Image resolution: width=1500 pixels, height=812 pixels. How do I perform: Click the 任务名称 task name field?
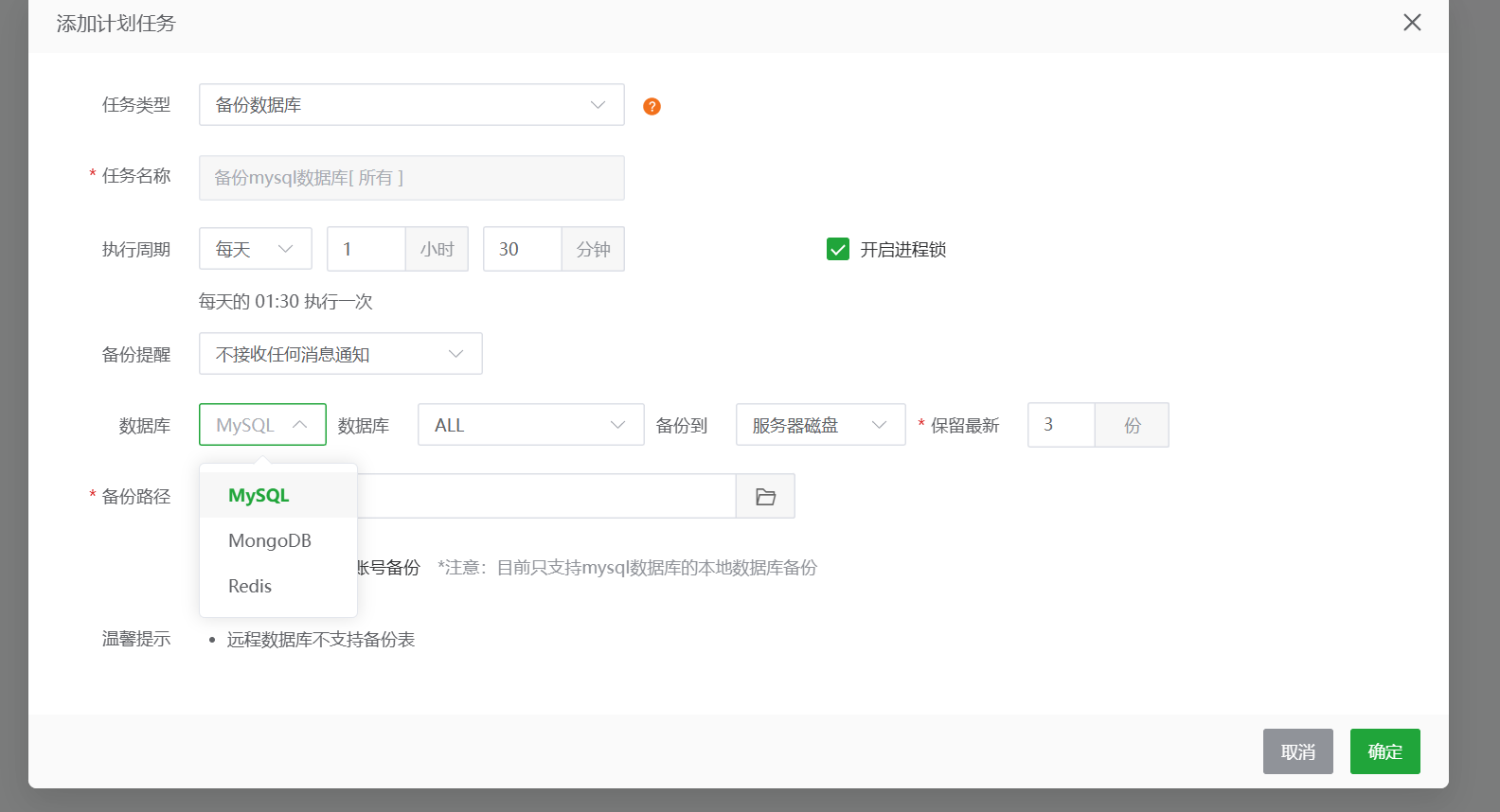pyautogui.click(x=412, y=178)
